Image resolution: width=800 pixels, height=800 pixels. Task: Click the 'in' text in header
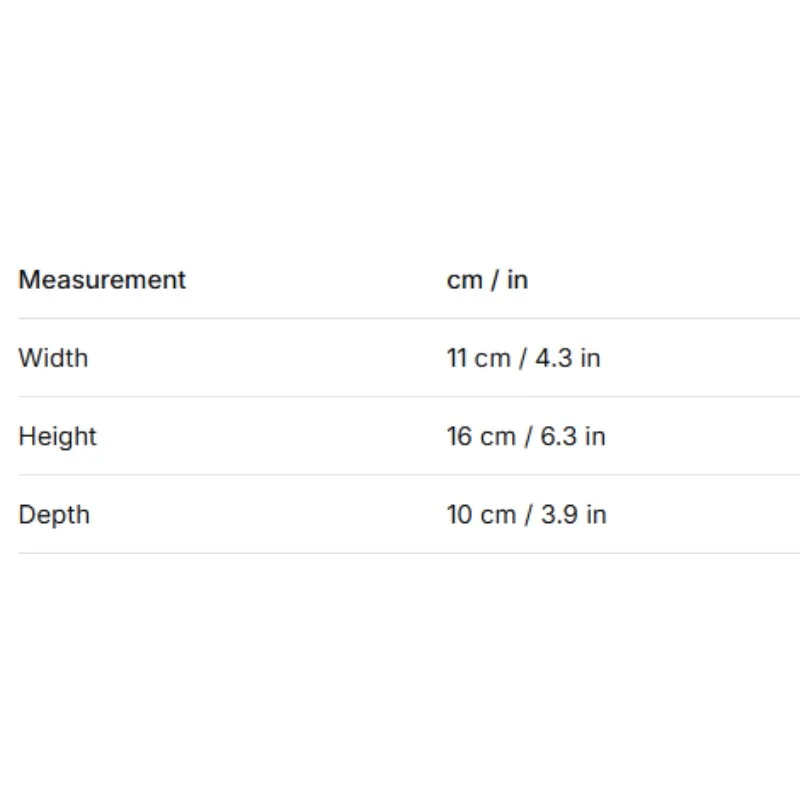(517, 280)
